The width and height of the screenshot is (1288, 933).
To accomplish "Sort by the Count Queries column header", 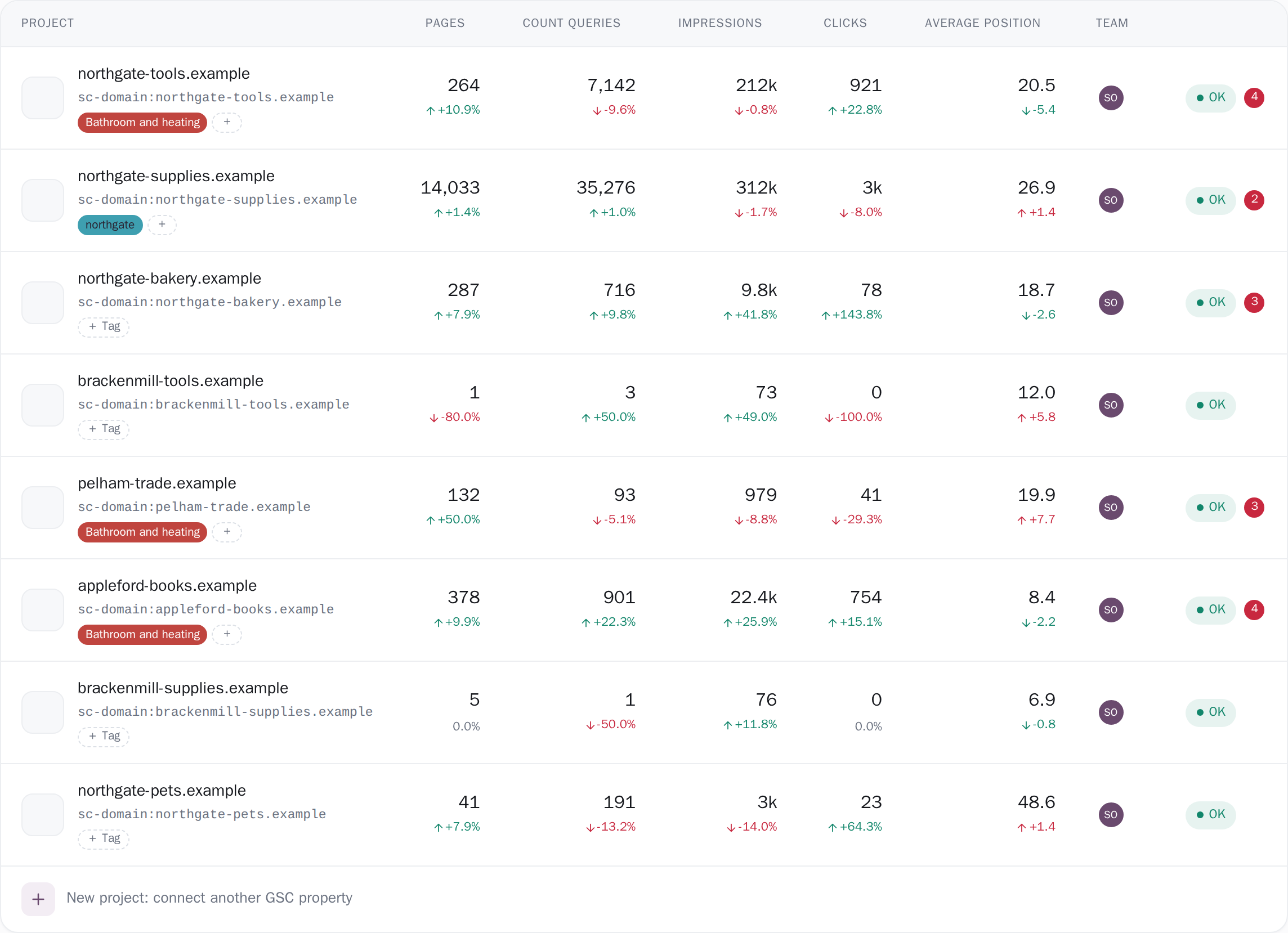I will (571, 23).
